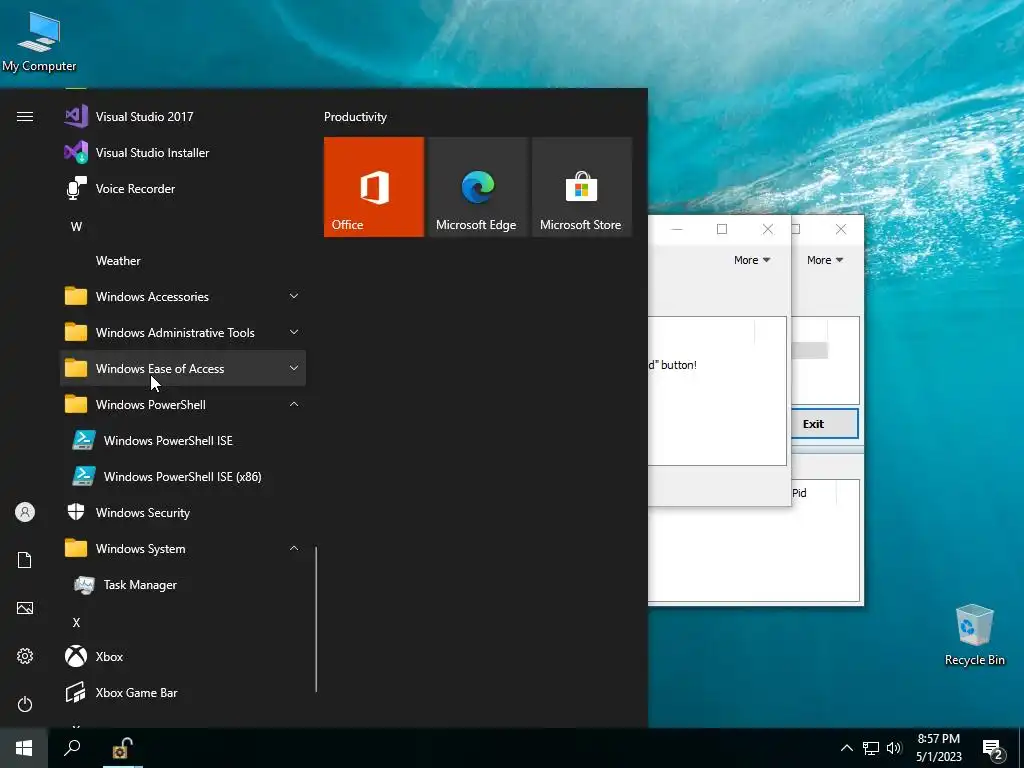The width and height of the screenshot is (1024, 768).
Task: Open More dropdown in front window
Action: click(x=752, y=260)
